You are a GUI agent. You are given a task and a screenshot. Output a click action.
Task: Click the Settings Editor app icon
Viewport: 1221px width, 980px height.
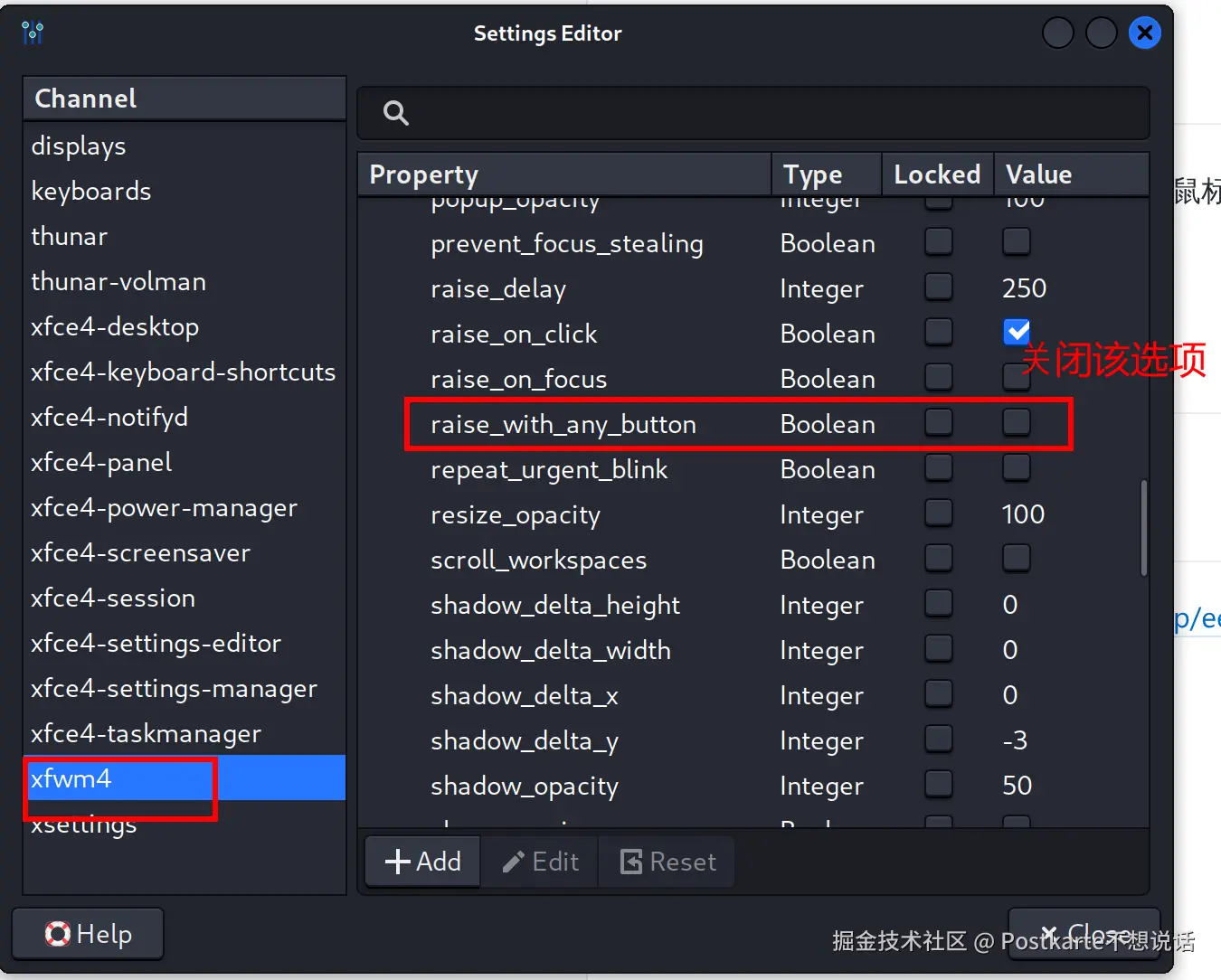(x=33, y=33)
